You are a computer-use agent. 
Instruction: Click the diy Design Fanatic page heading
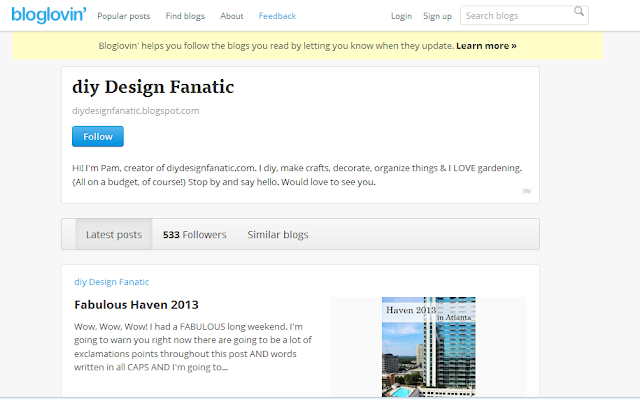[x=153, y=87]
